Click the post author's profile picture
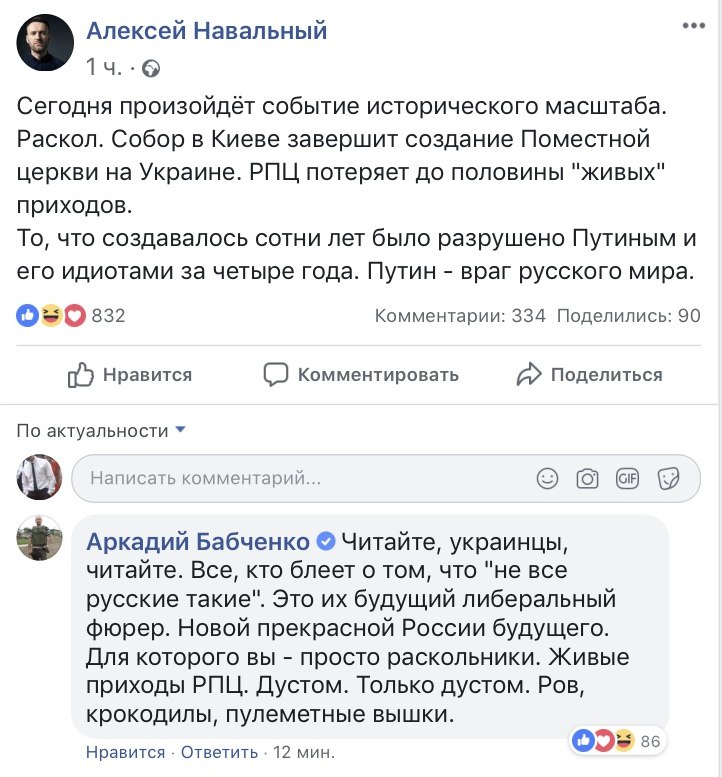The image size is (722, 777). click(x=45, y=42)
